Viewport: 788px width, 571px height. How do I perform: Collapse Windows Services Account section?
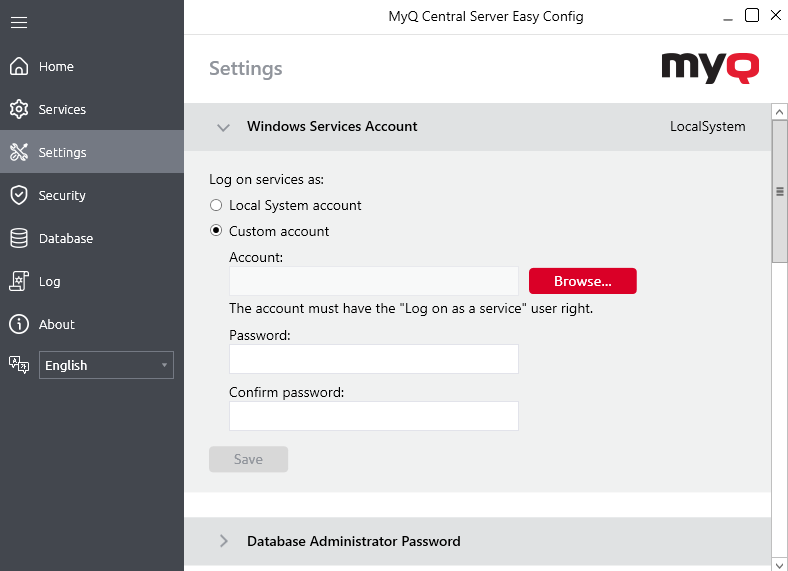[x=223, y=127]
